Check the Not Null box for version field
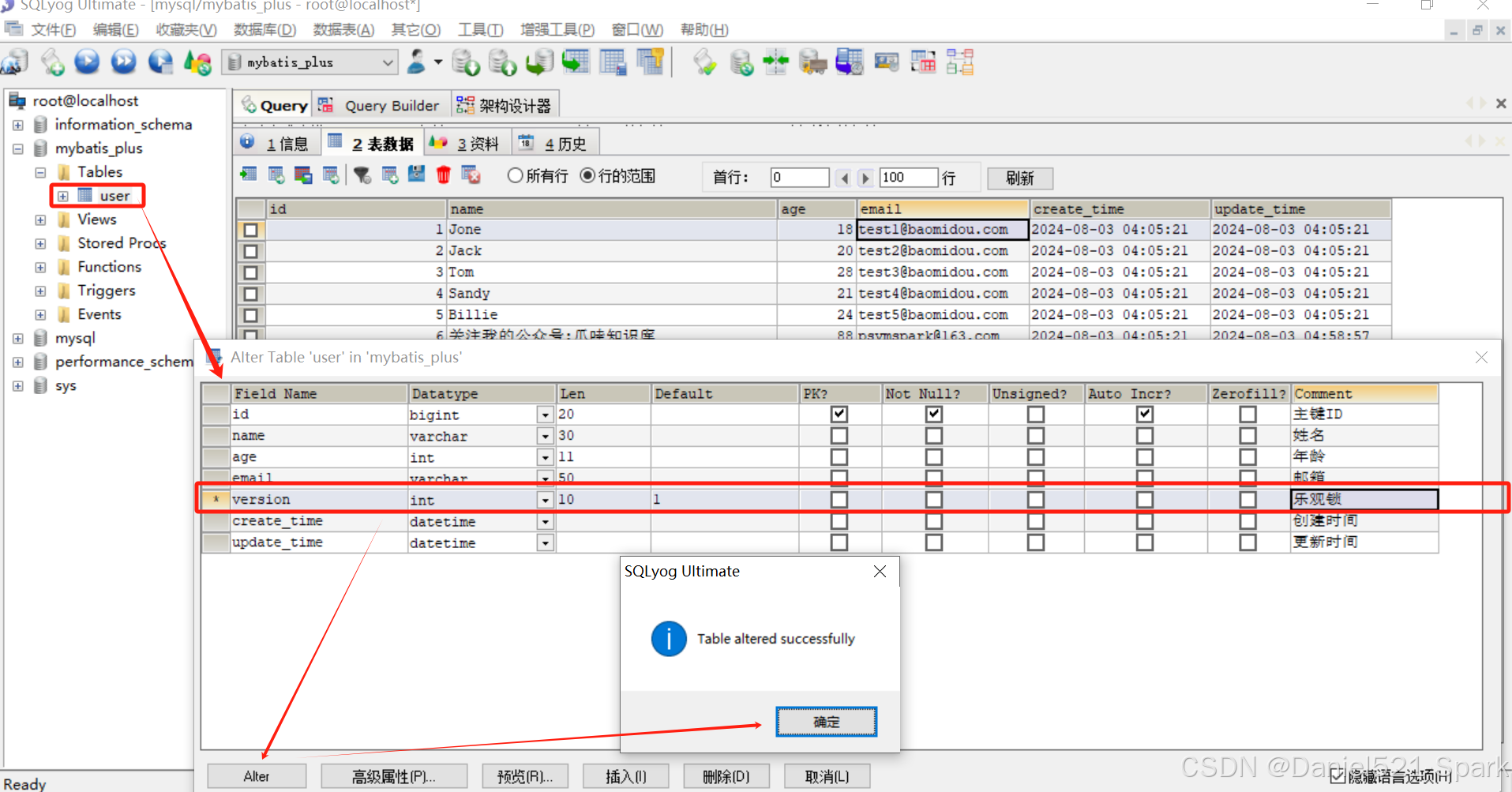 (x=934, y=499)
